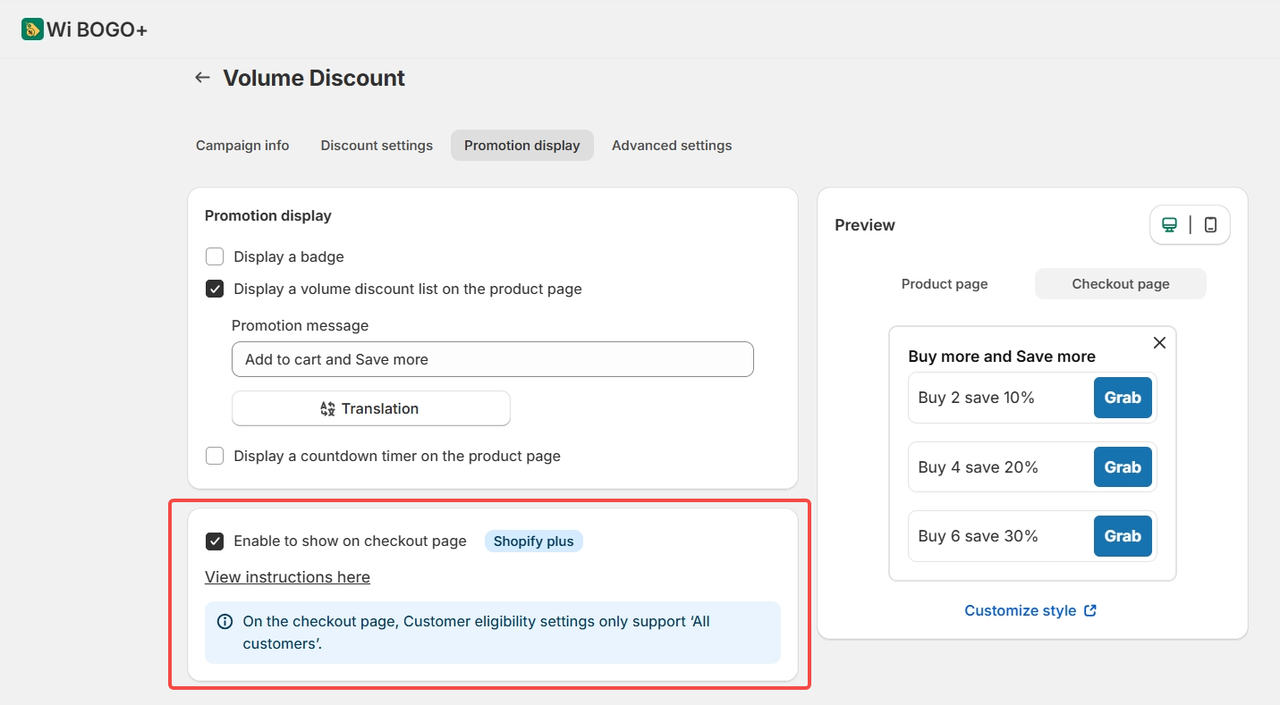Image resolution: width=1280 pixels, height=705 pixels.
Task: Click the Translation button
Action: coord(371,408)
